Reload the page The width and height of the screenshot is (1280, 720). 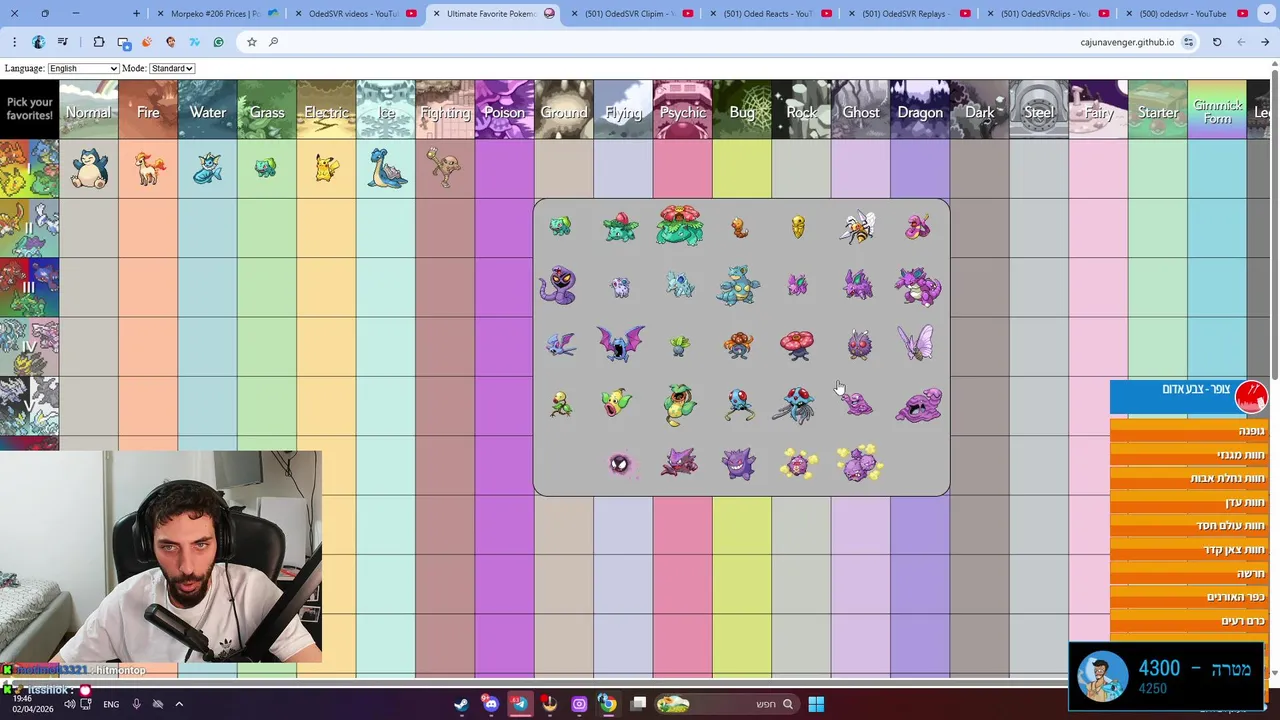pyautogui.click(x=1217, y=42)
